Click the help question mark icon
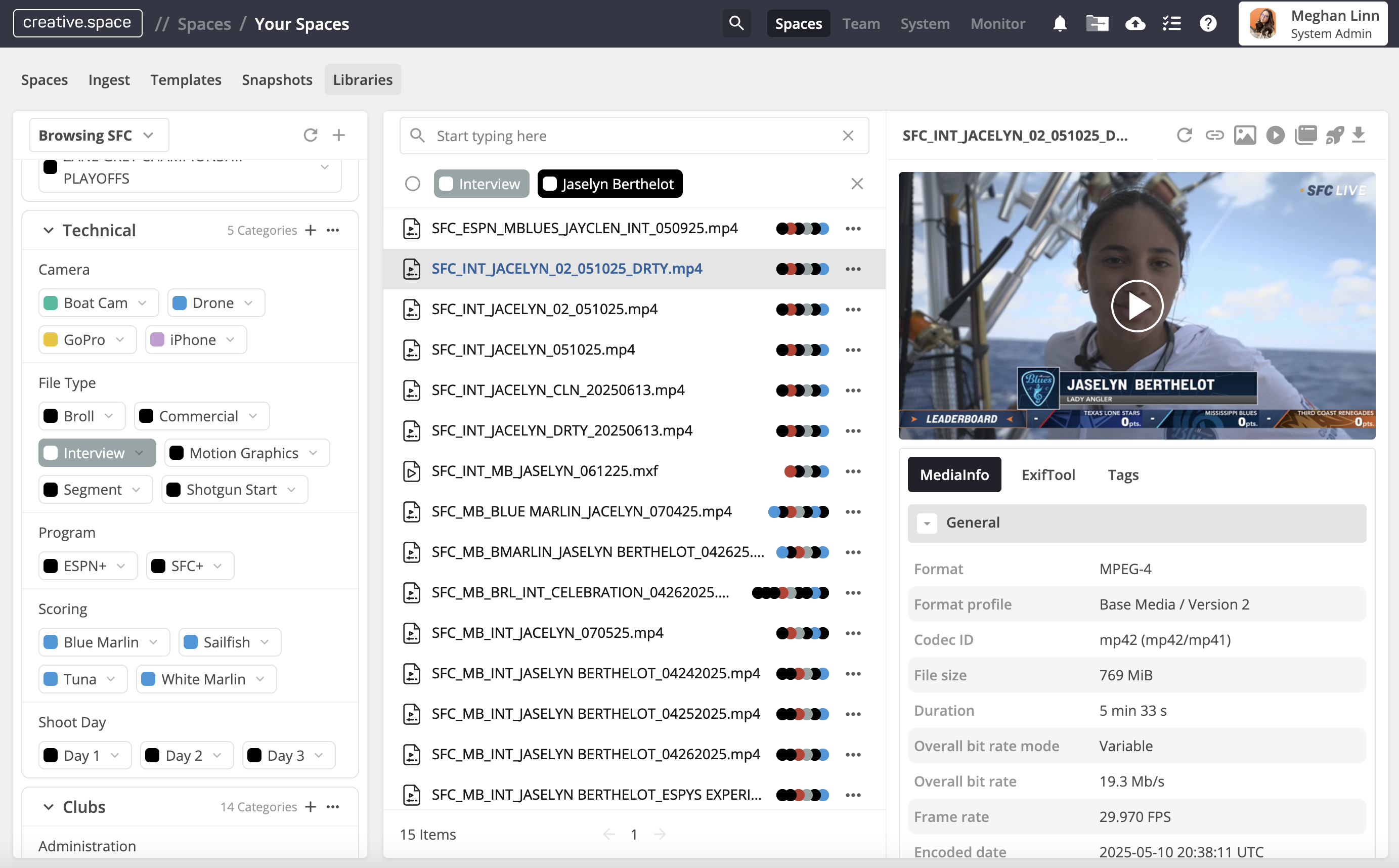1399x868 pixels. coord(1208,24)
